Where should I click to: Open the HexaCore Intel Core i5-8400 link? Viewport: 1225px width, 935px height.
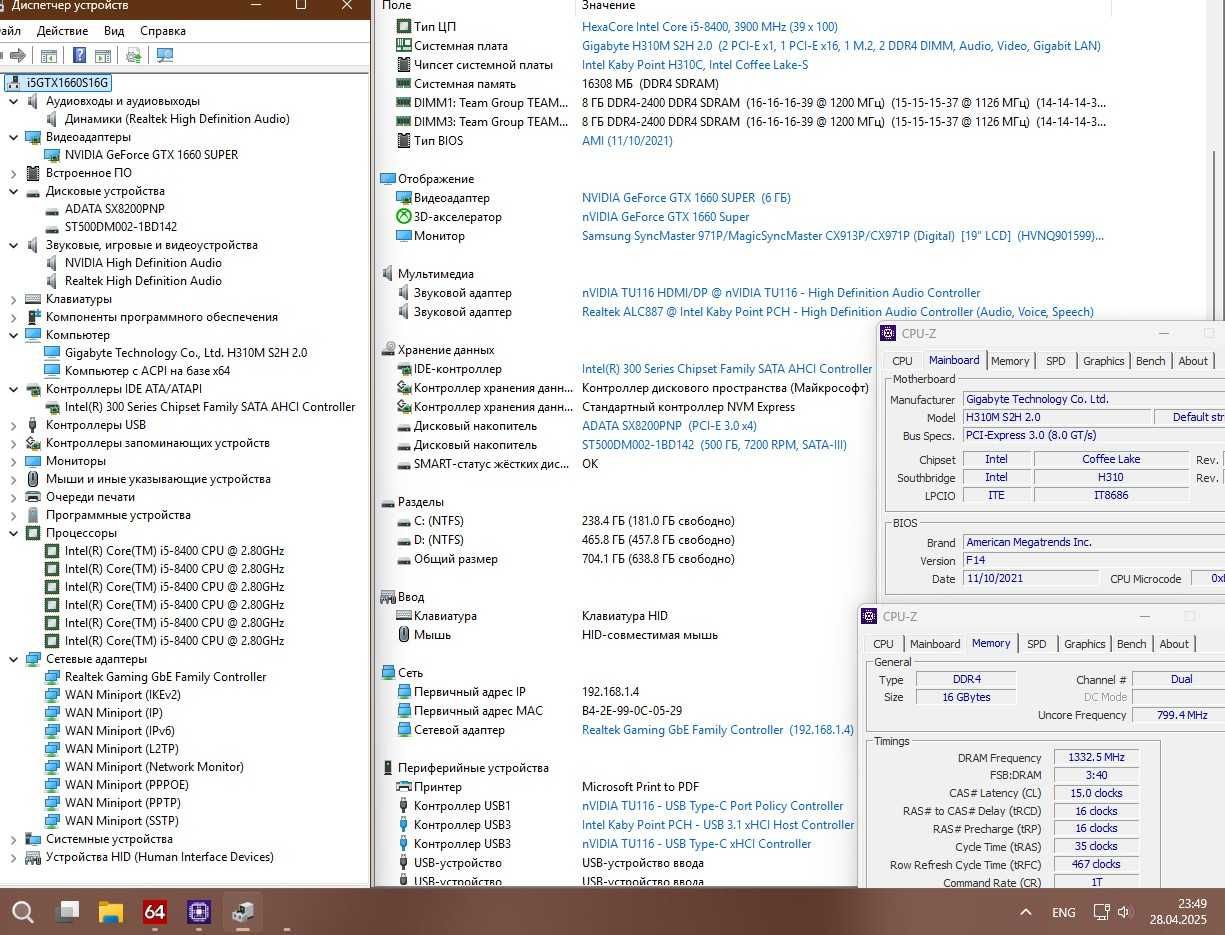coord(710,27)
